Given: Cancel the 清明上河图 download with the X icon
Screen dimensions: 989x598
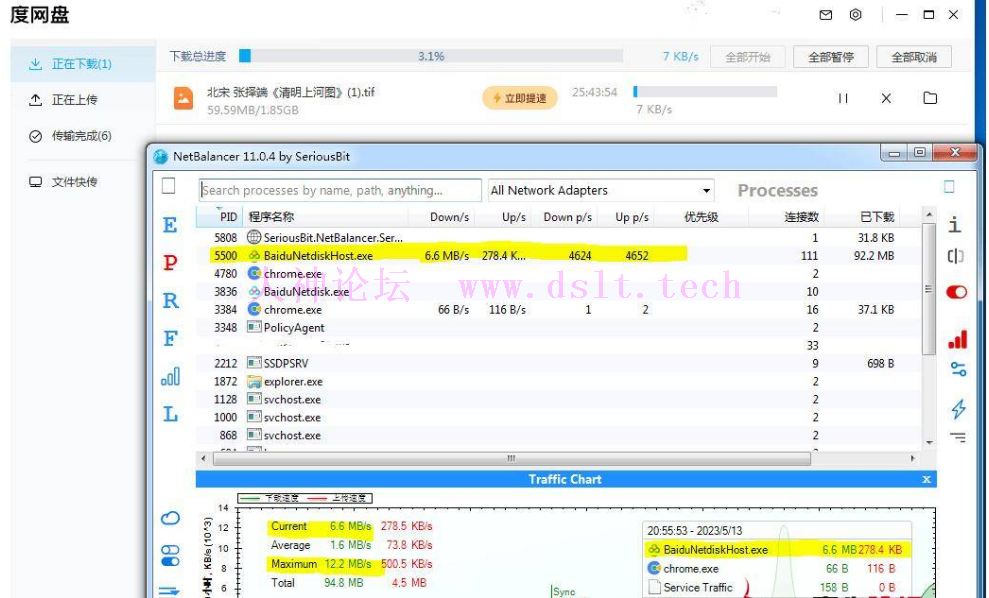Looking at the screenshot, I should coord(886,98).
